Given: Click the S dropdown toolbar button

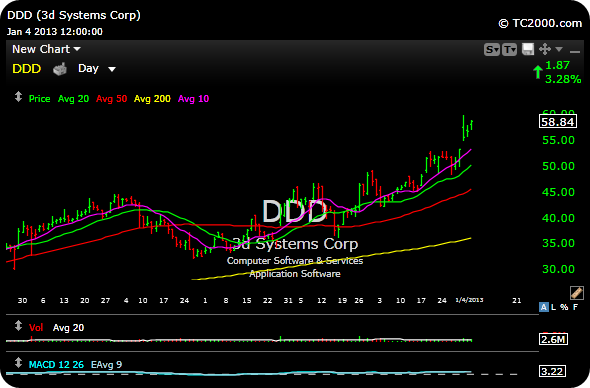Looking at the screenshot, I should [491, 49].
